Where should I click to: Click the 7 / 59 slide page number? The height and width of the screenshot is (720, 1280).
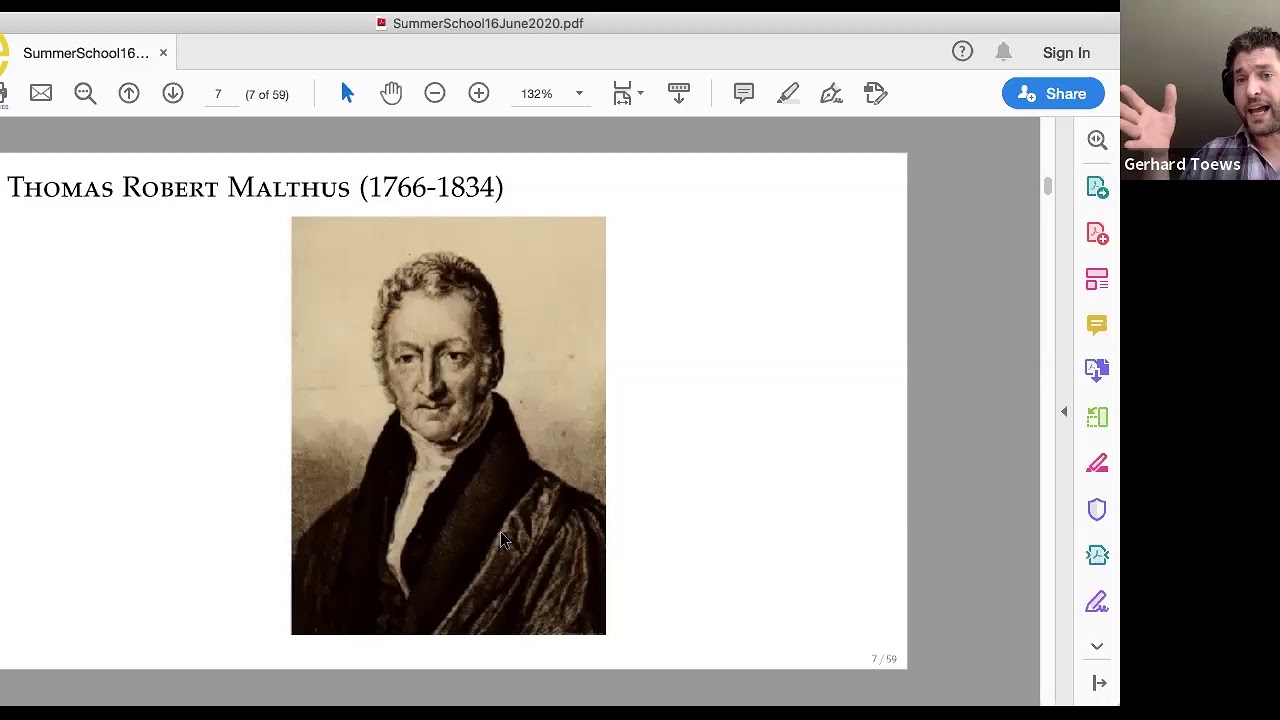coord(884,659)
